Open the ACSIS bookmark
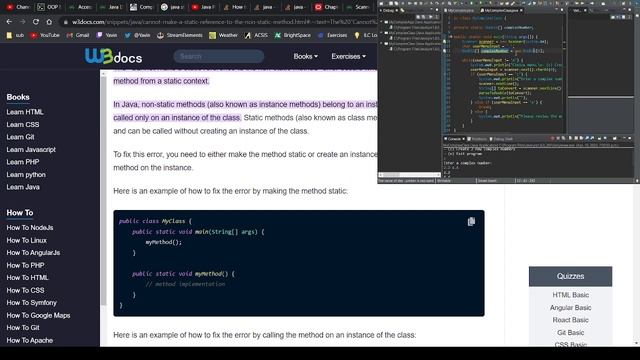 click(x=256, y=36)
